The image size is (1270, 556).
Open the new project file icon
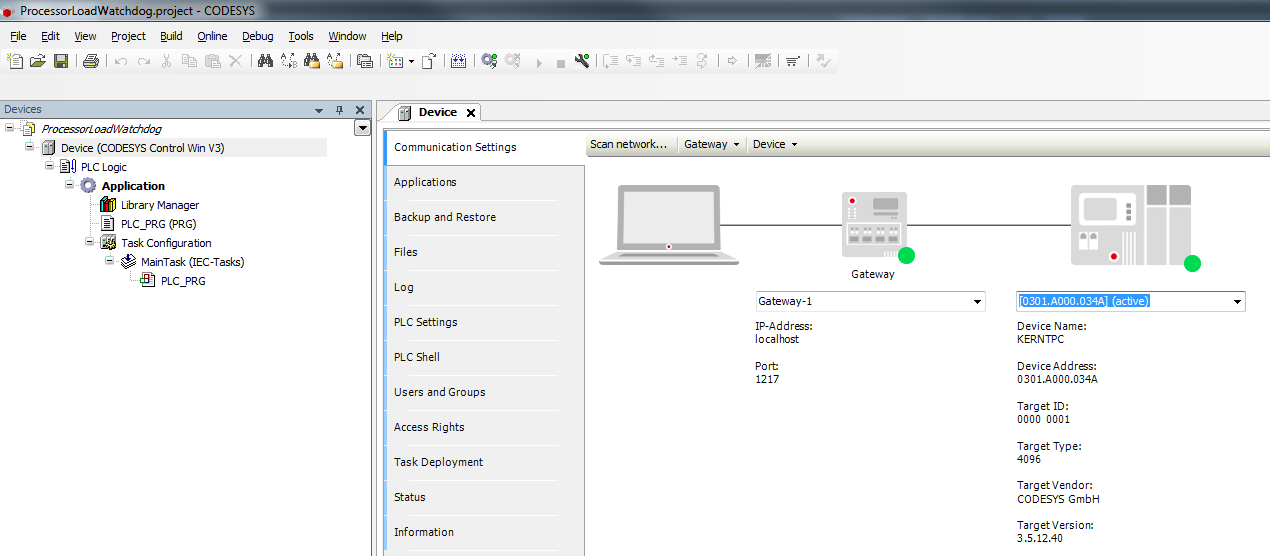coord(15,61)
